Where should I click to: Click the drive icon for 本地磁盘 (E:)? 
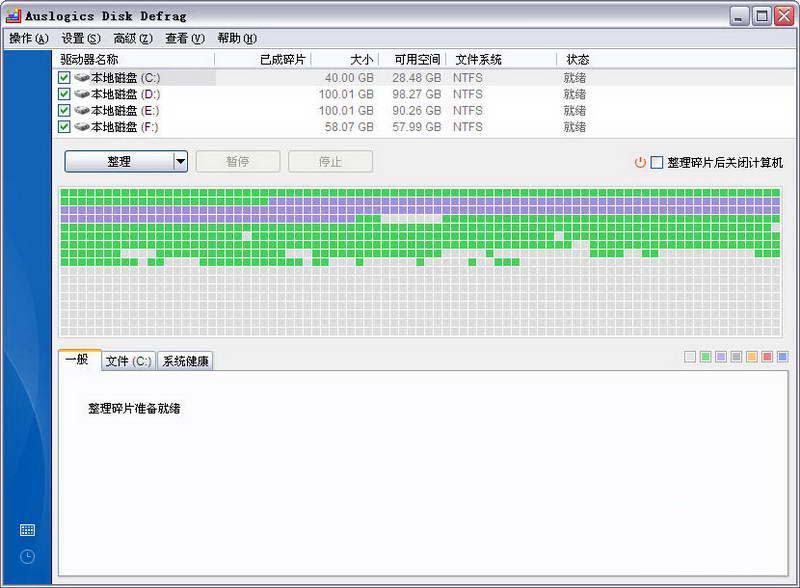[81, 110]
